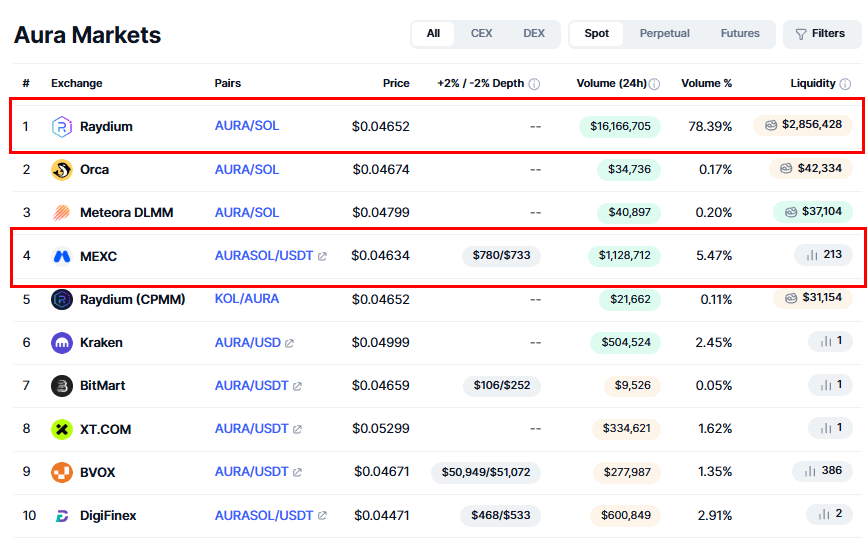Click the XT.COM exchange logo icon
Viewport: 868px width, 556px height.
coord(61,429)
